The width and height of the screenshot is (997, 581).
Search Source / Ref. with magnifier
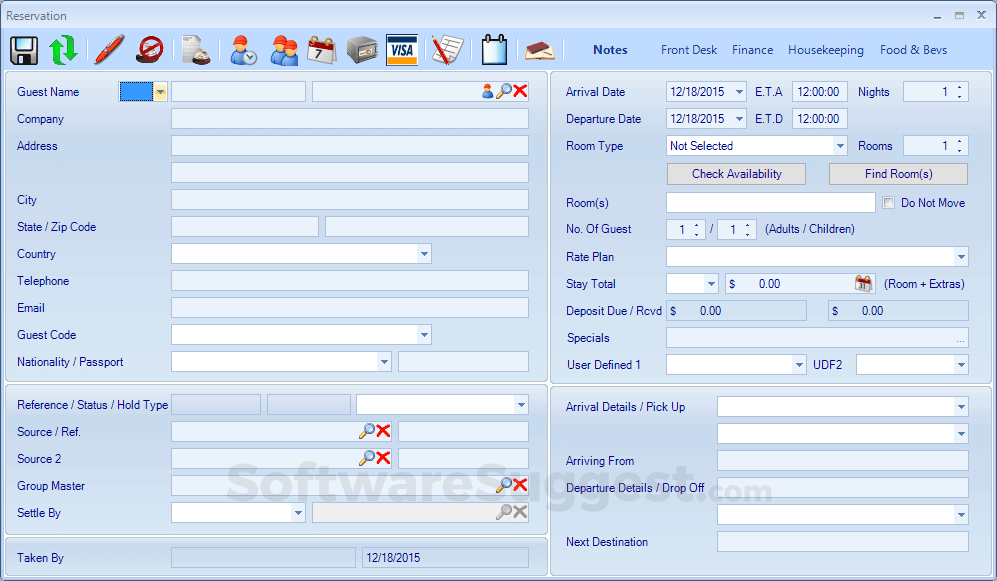click(367, 432)
